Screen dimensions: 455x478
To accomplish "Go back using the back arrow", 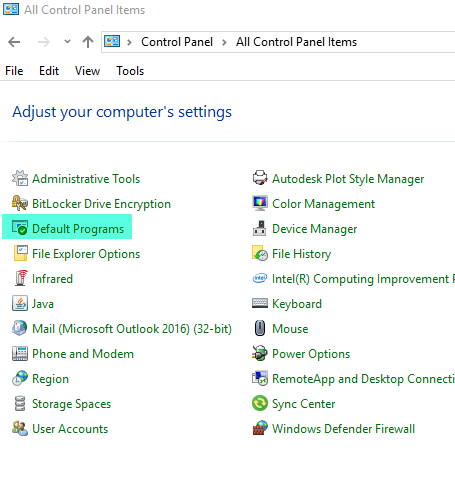I will pyautogui.click(x=14, y=42).
